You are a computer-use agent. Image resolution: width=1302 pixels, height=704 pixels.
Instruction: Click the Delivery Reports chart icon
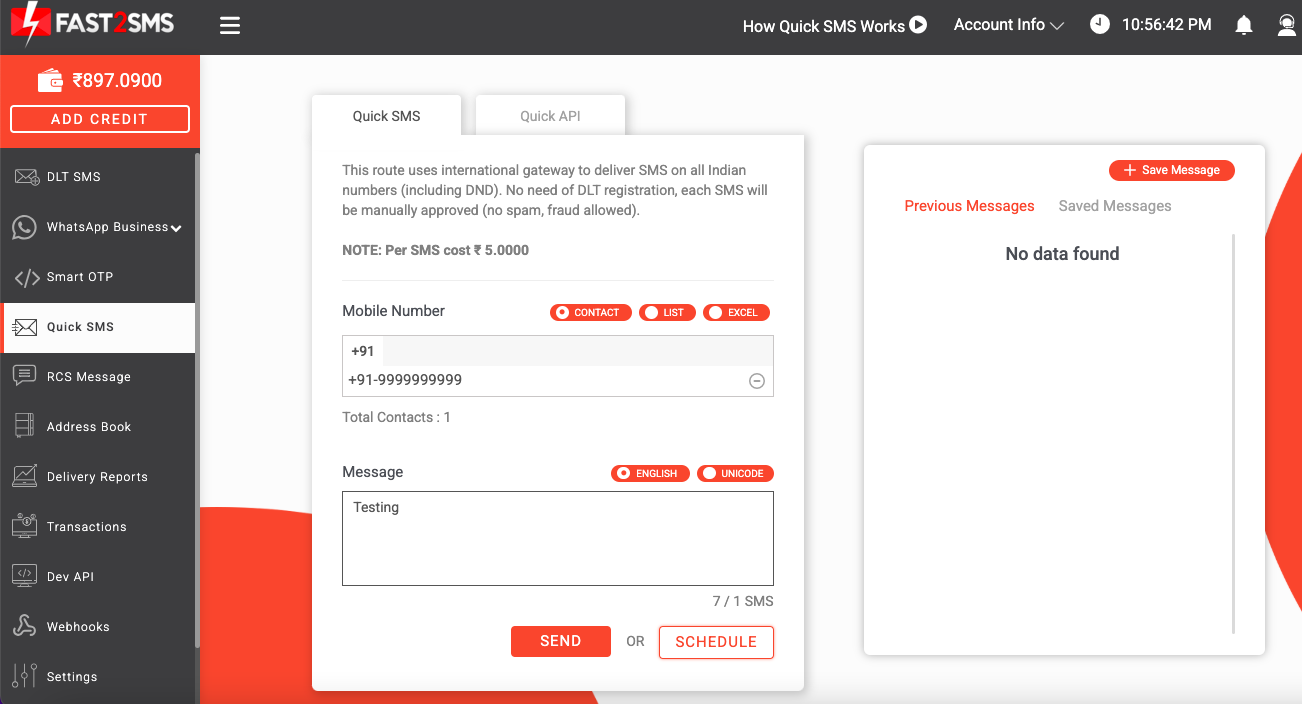(x=25, y=476)
